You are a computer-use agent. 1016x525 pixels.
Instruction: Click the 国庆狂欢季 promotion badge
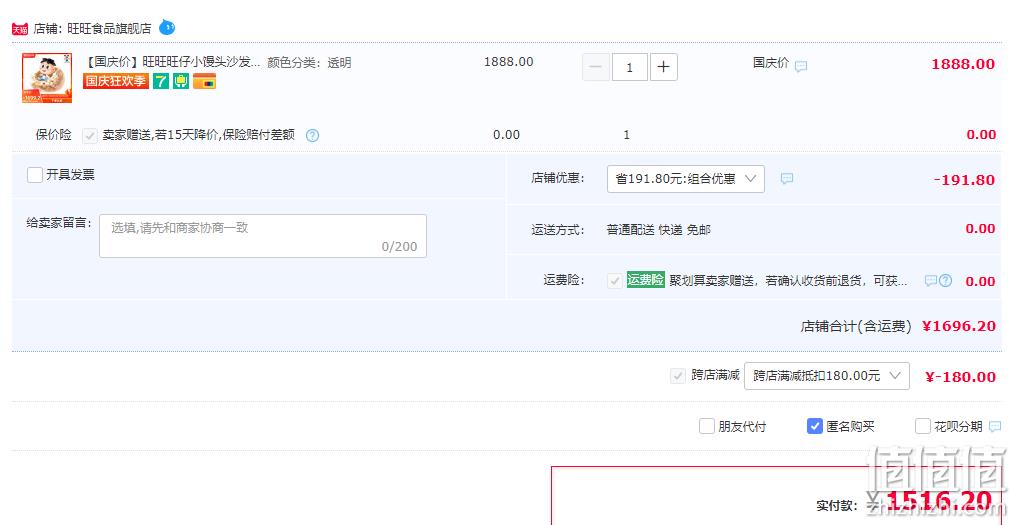115,81
